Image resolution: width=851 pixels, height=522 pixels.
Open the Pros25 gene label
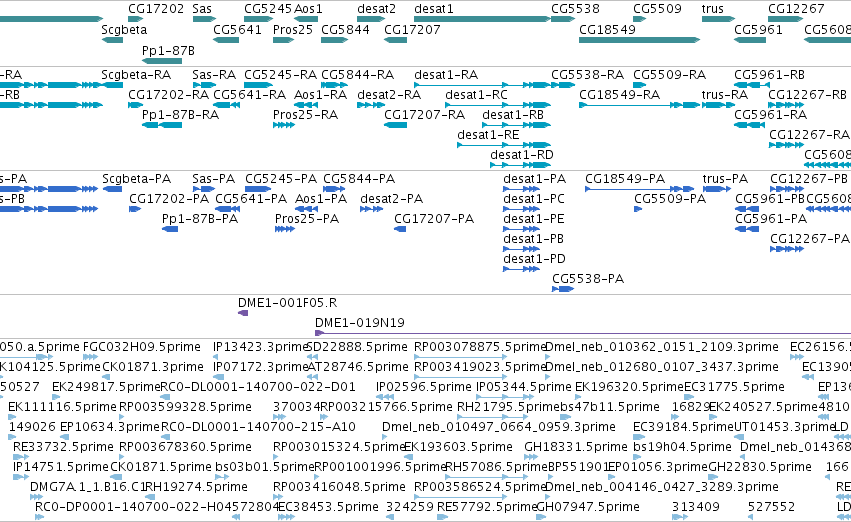293,30
